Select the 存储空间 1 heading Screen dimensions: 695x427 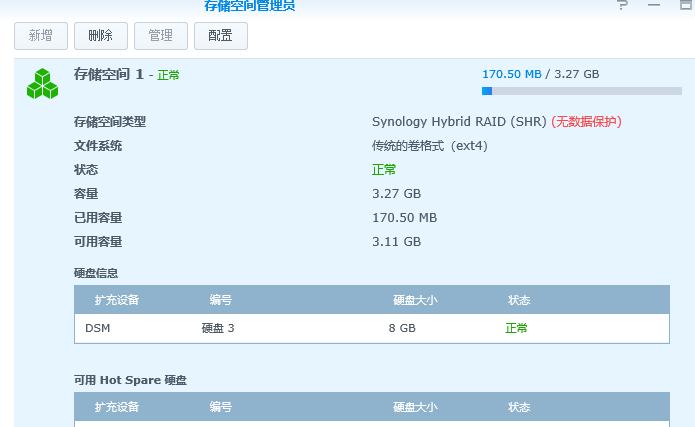click(109, 74)
